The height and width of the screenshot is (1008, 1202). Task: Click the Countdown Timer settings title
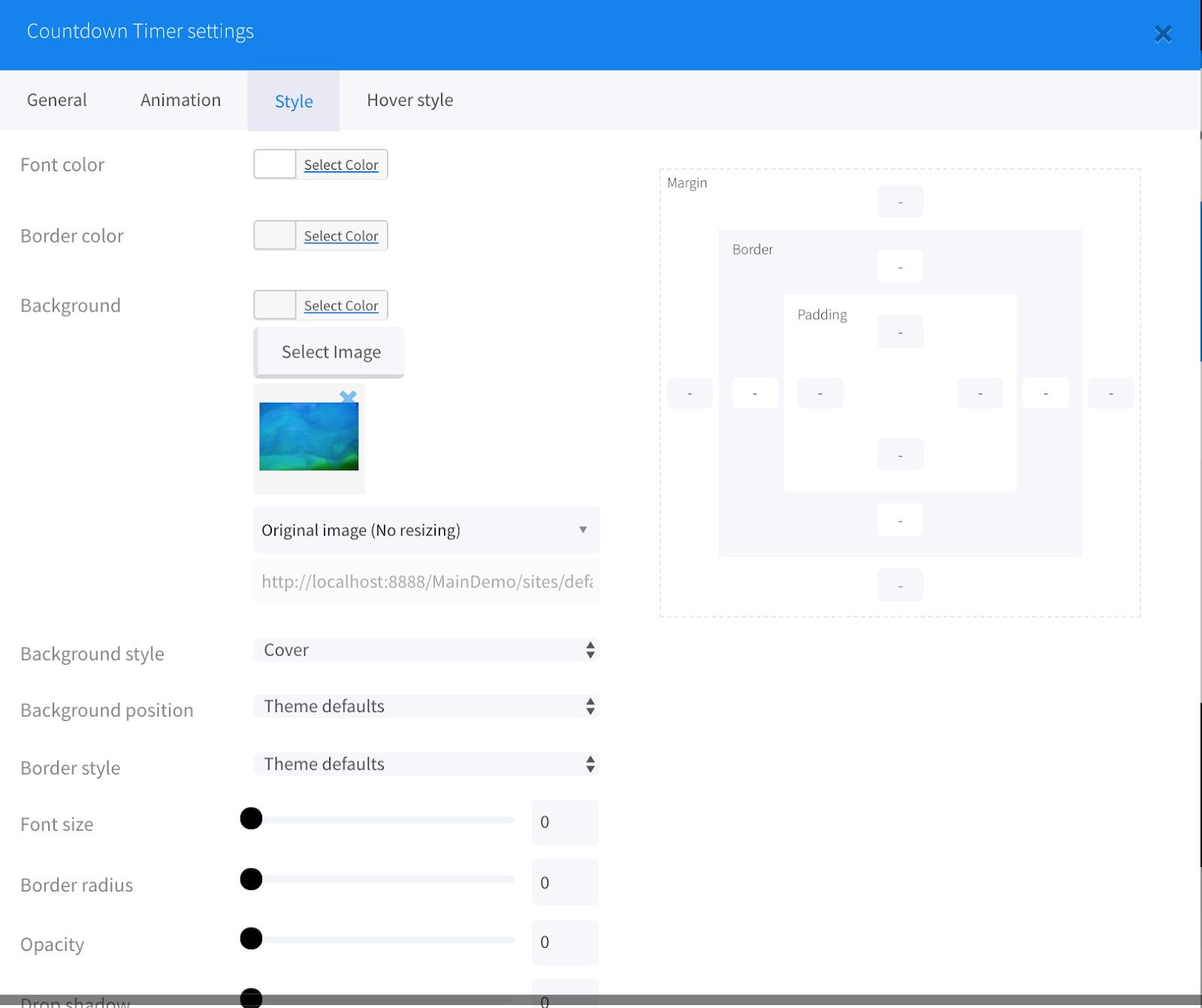coord(140,32)
